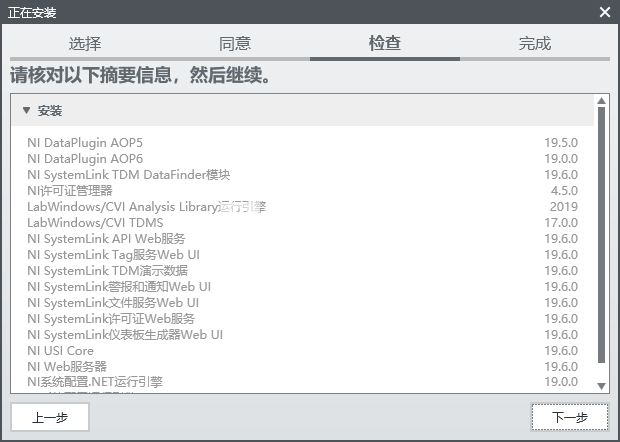The width and height of the screenshot is (620, 442).
Task: Click the 安装 section header label
Action: 50,111
